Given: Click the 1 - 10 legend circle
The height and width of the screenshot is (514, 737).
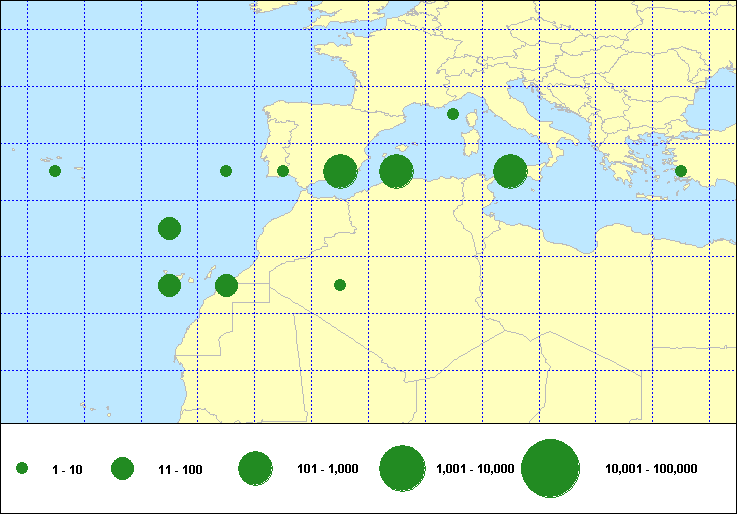Looking at the screenshot, I should (x=22, y=469).
